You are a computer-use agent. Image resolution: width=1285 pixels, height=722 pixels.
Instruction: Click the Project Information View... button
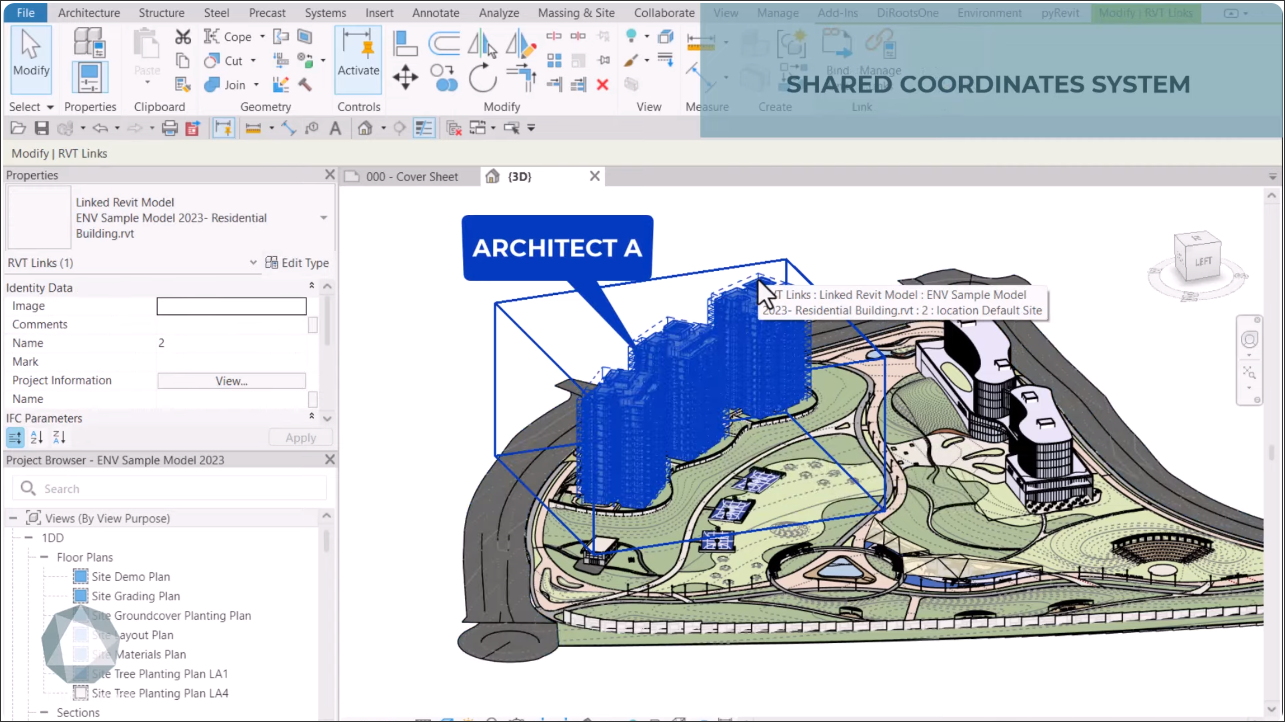231,381
